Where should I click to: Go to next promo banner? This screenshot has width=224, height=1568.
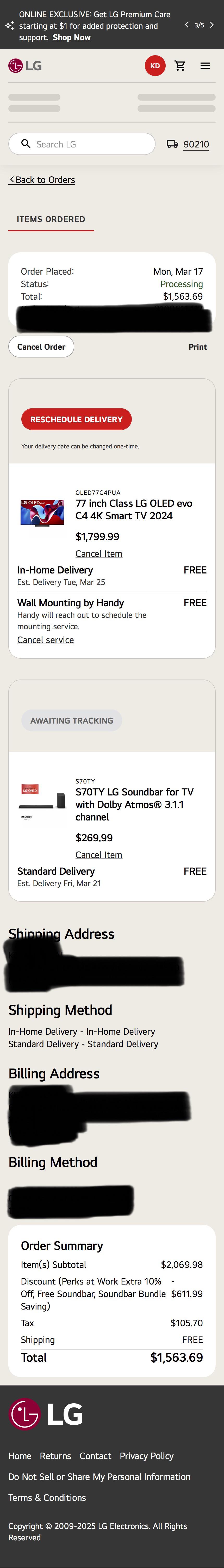click(212, 25)
